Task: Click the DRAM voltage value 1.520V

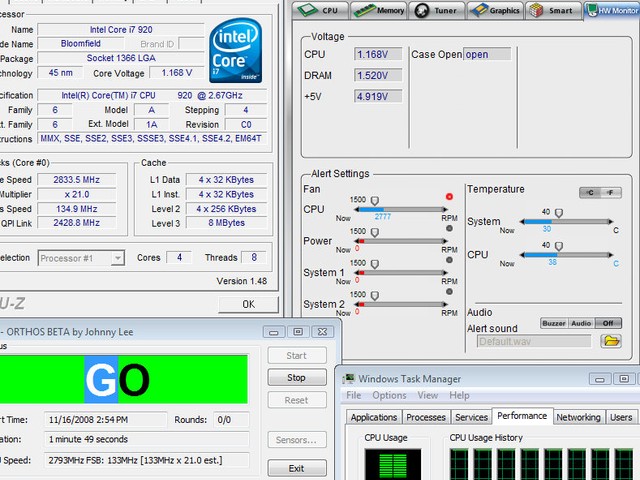Action: pyautogui.click(x=378, y=76)
